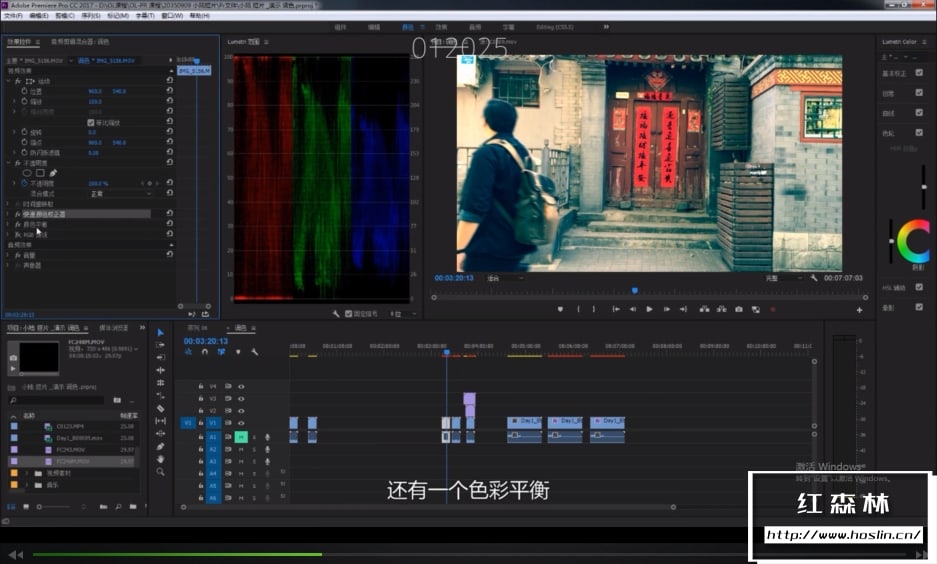Play the program monitor video
937x564 pixels.
click(649, 309)
